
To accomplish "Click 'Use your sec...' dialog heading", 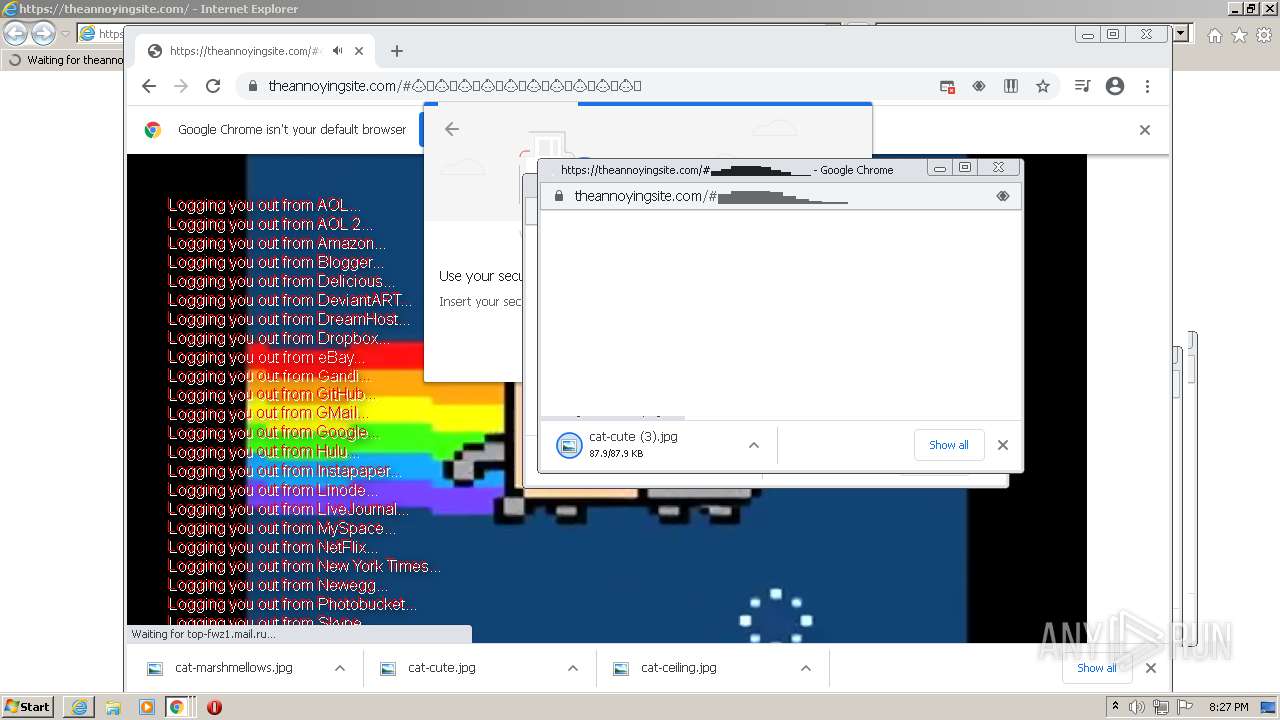I will (x=480, y=276).
